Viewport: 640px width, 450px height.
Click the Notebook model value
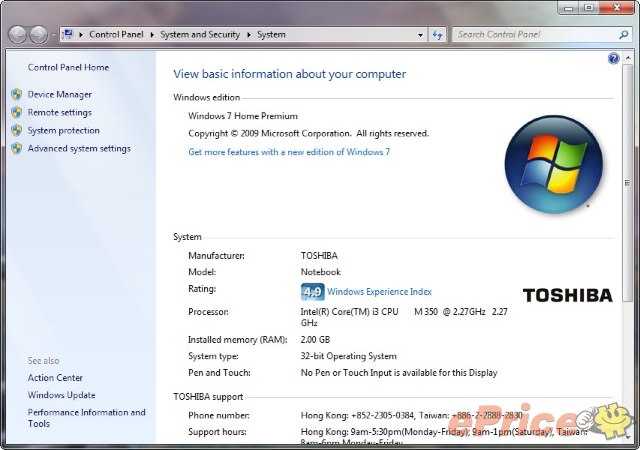(320, 272)
